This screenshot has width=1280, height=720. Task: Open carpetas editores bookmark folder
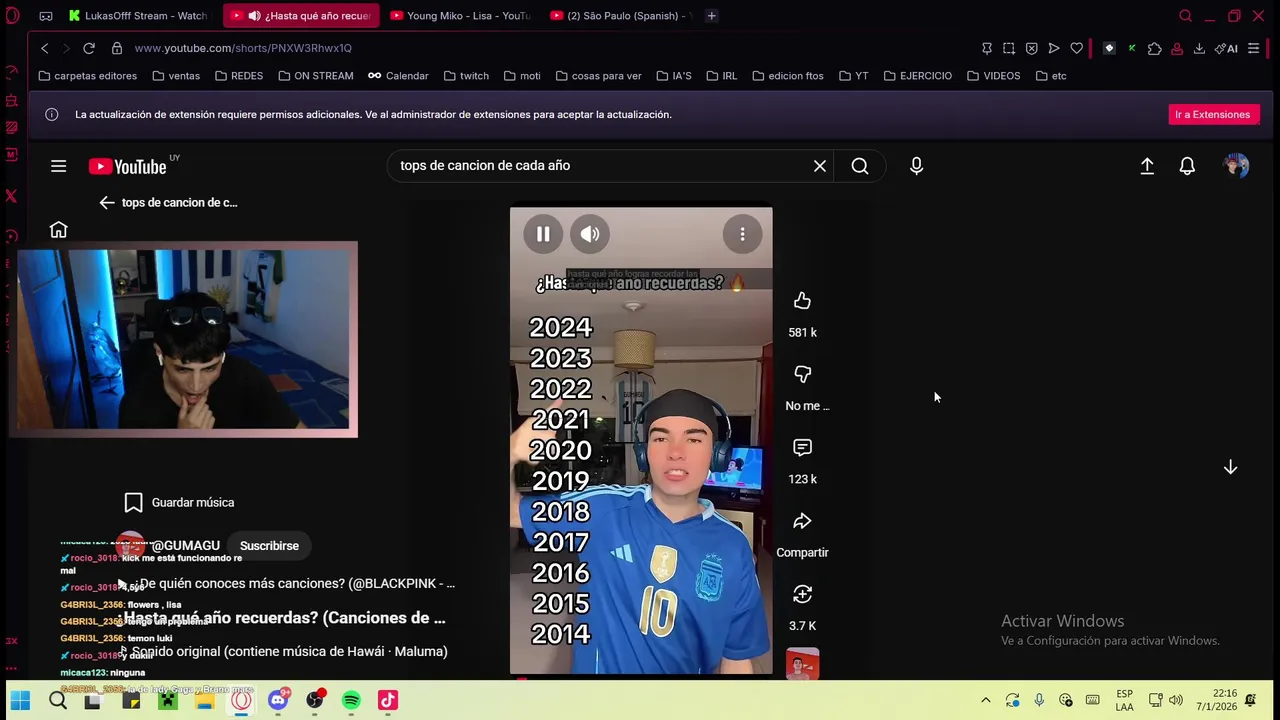pos(87,76)
